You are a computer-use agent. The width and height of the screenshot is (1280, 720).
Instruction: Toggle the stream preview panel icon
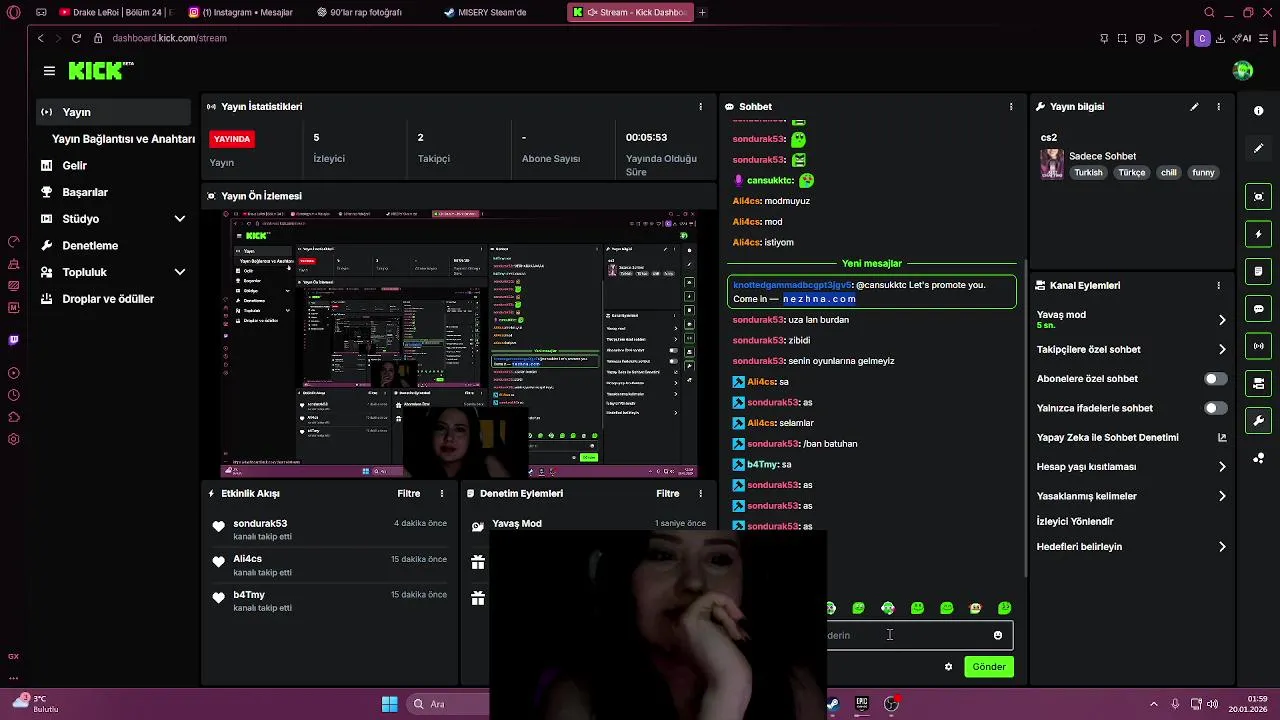pos(1258,197)
